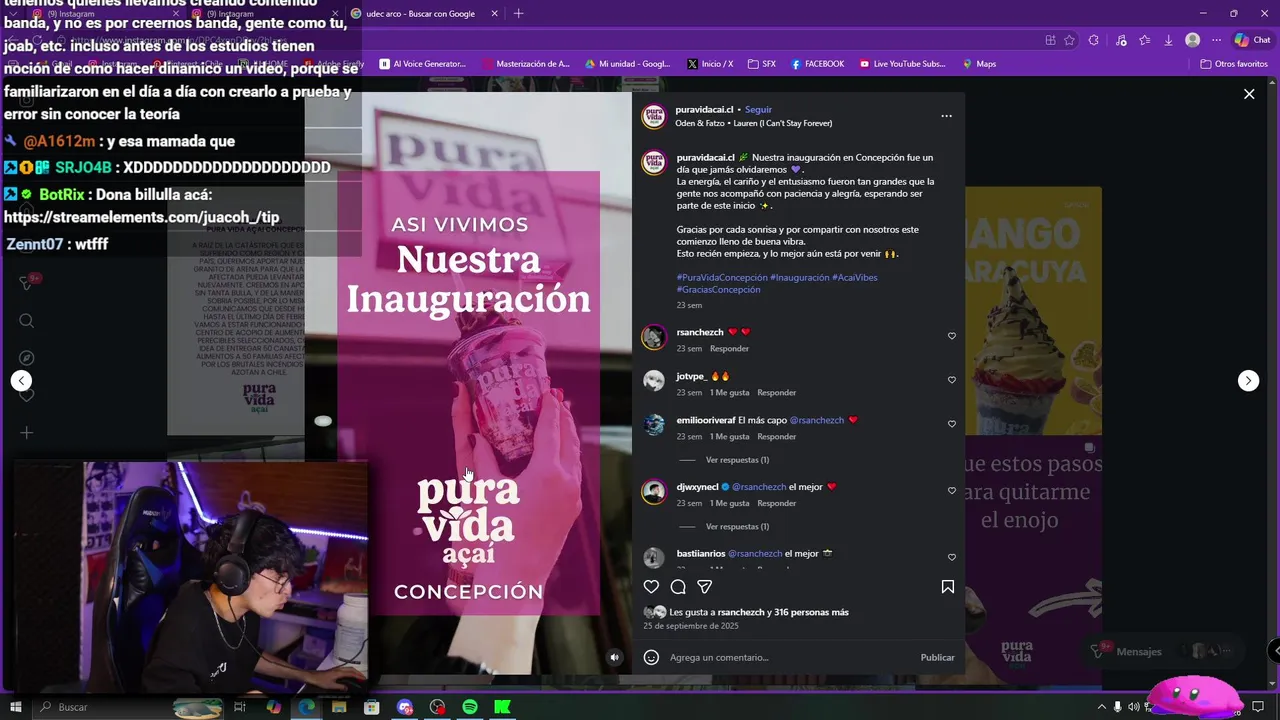Viewport: 1280px width, 720px height.
Task: Open the FACEBOOK bookmark
Action: (x=817, y=64)
